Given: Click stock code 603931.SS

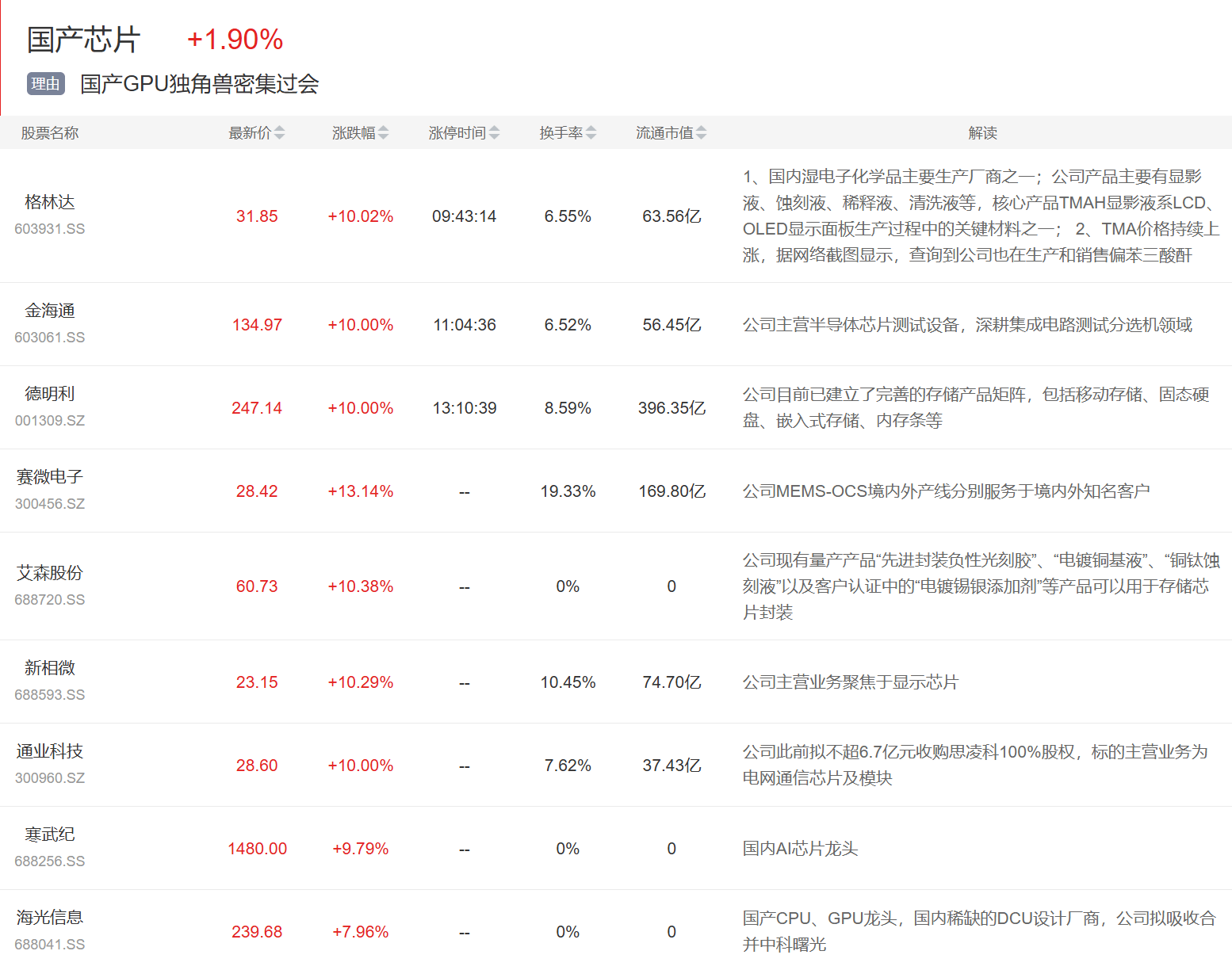Looking at the screenshot, I should 49,229.
